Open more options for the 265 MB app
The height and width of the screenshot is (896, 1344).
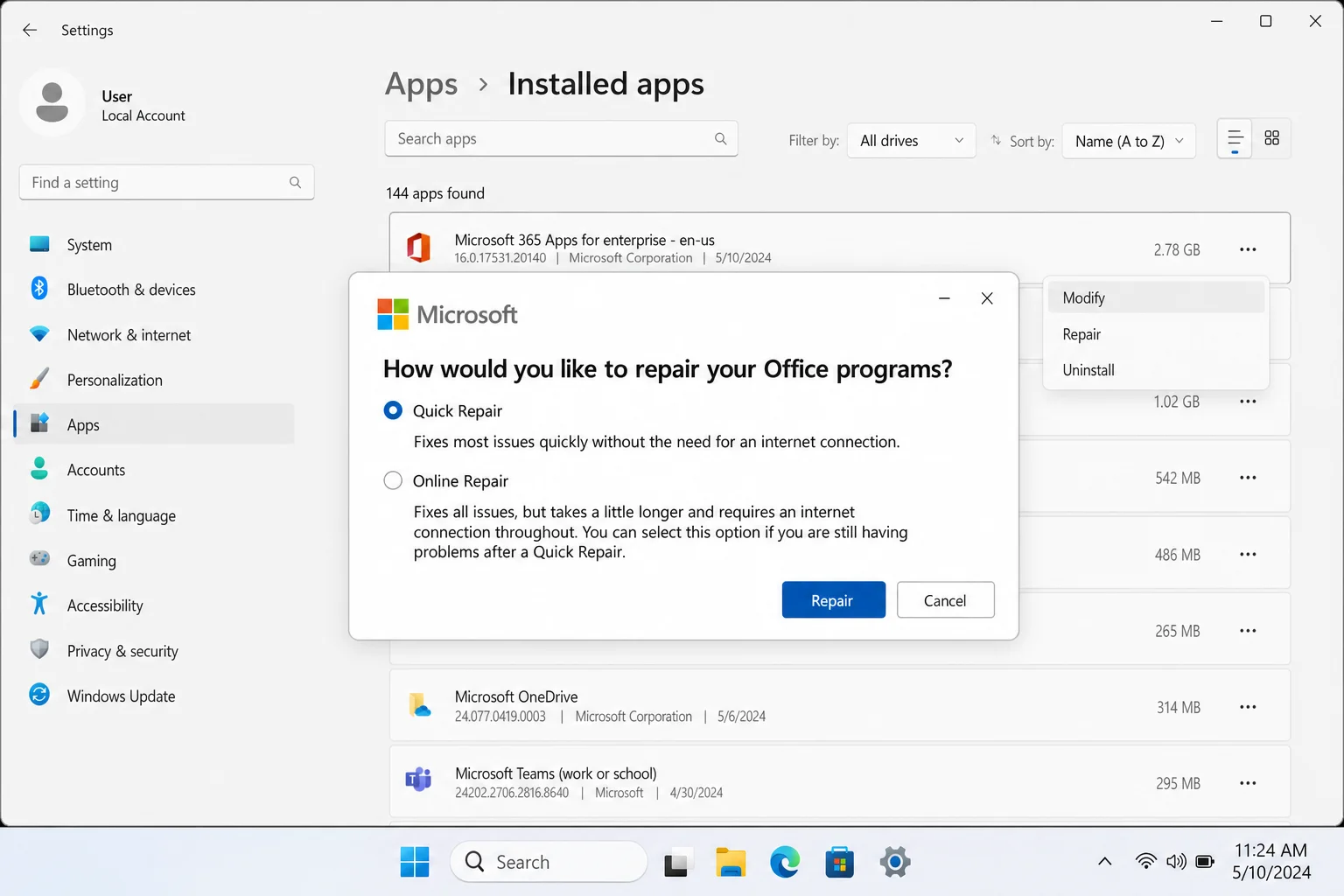1248,631
